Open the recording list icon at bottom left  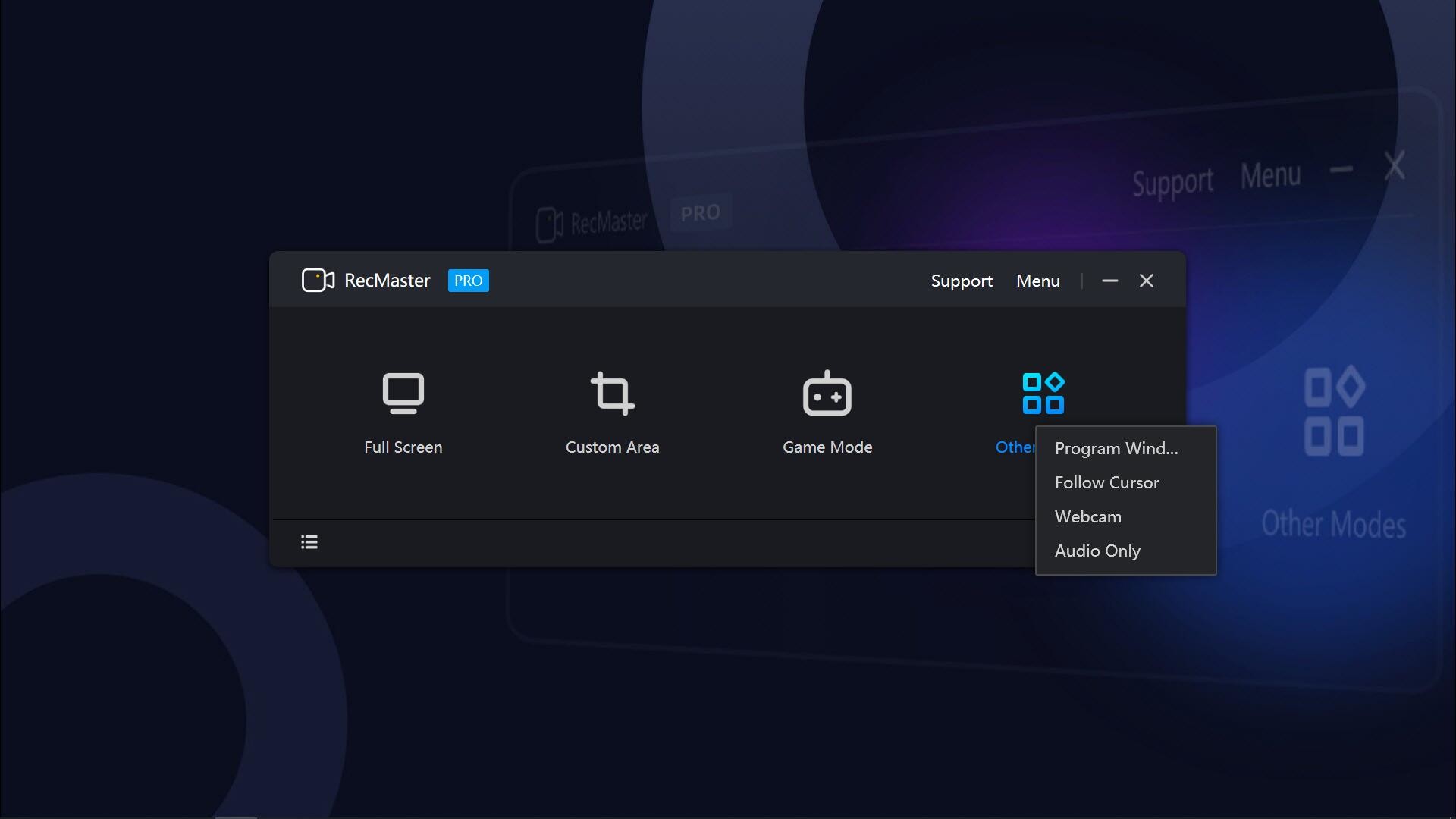[x=309, y=541]
